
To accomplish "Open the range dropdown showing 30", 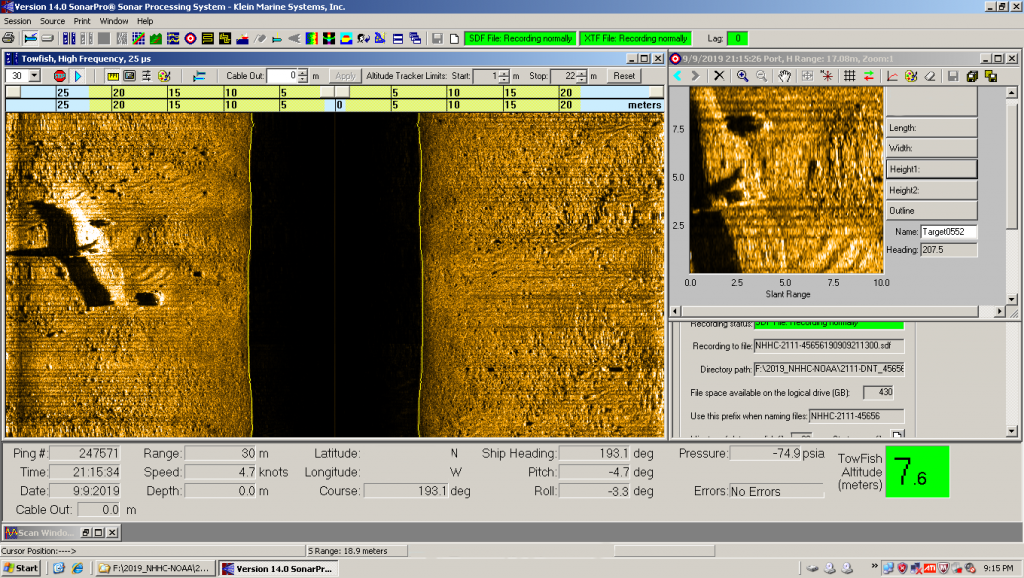I will tap(34, 75).
